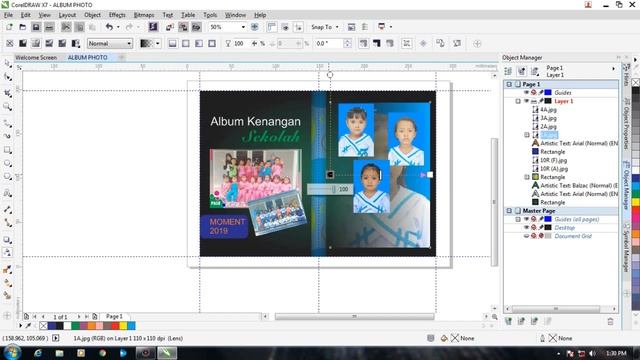Toggle visibility eye of Document Grid
The height and width of the screenshot is (360, 640).
point(527,236)
